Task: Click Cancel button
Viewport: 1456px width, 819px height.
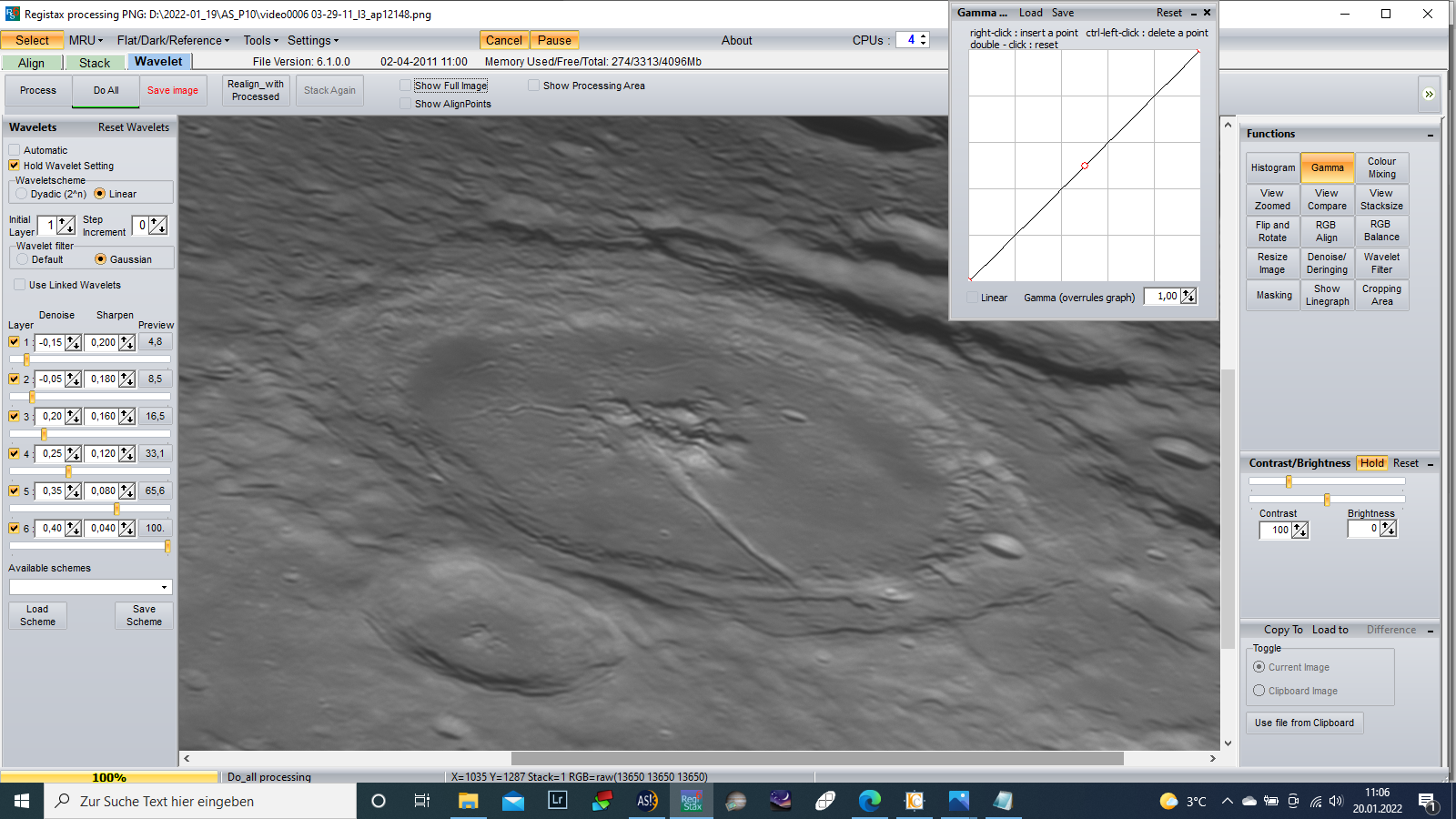Action: pos(504,40)
